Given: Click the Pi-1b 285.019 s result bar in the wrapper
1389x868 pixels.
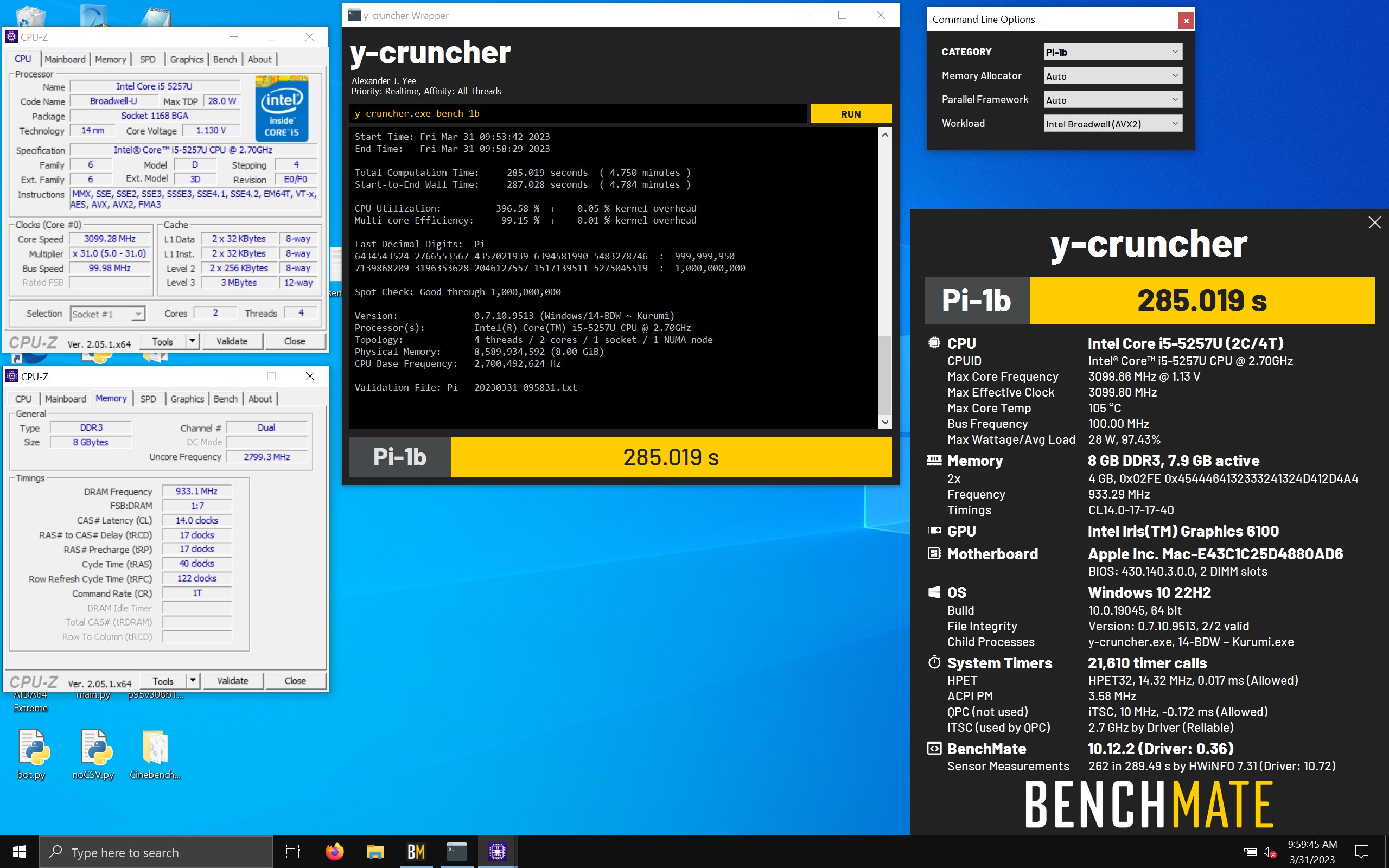Looking at the screenshot, I should [621, 457].
